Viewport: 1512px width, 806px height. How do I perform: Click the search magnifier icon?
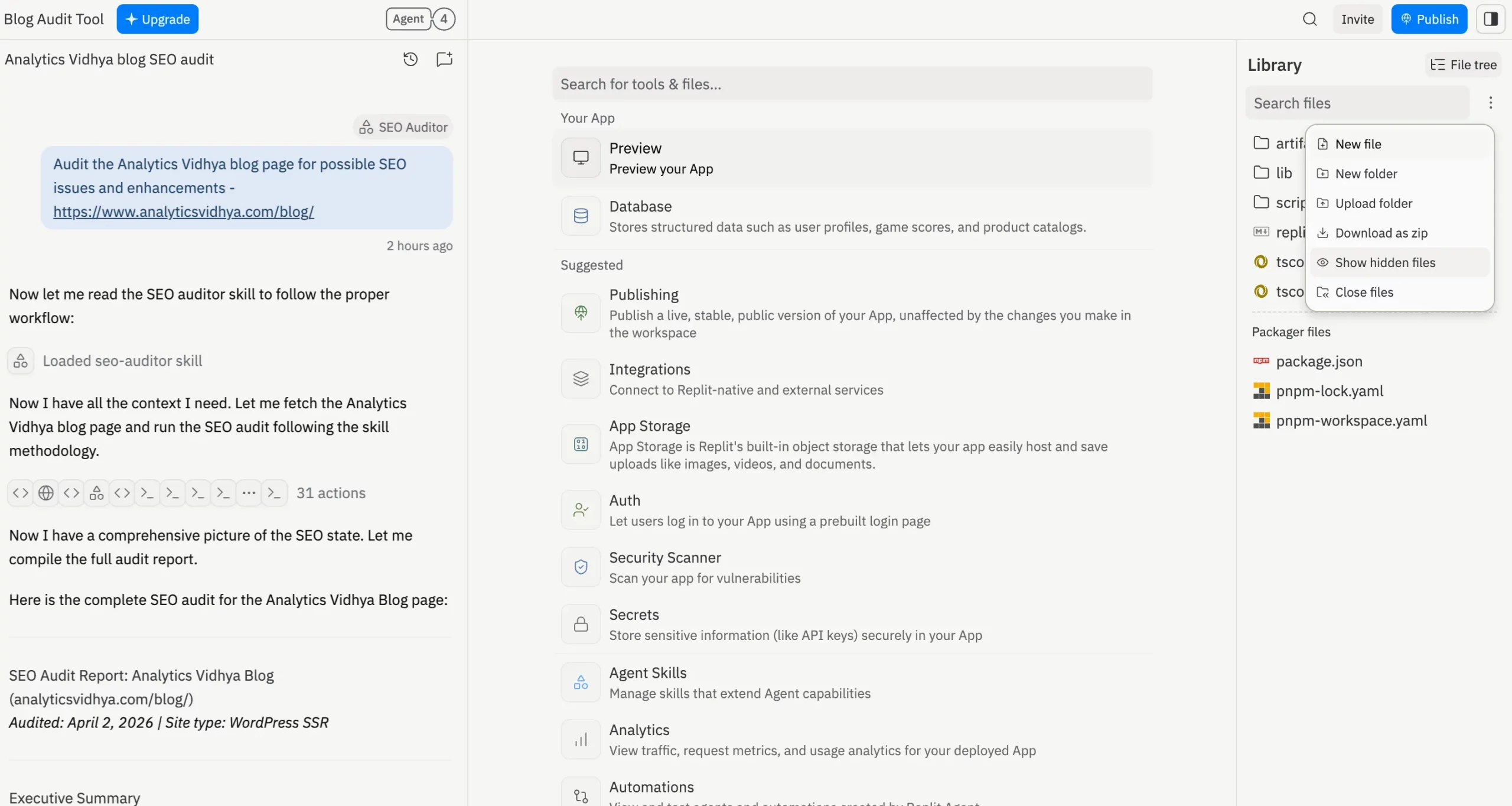click(x=1309, y=19)
